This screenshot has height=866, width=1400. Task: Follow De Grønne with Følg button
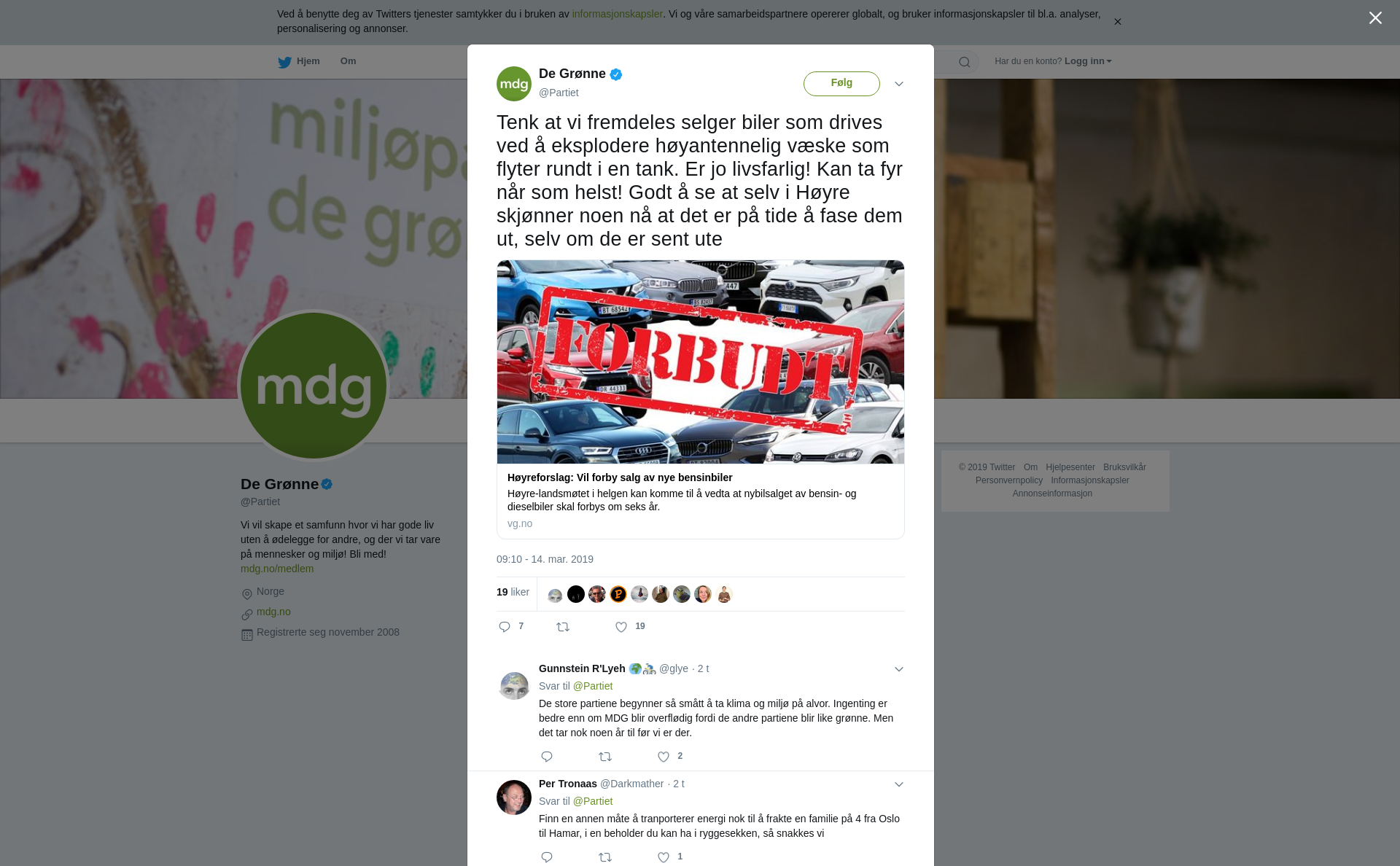click(841, 83)
